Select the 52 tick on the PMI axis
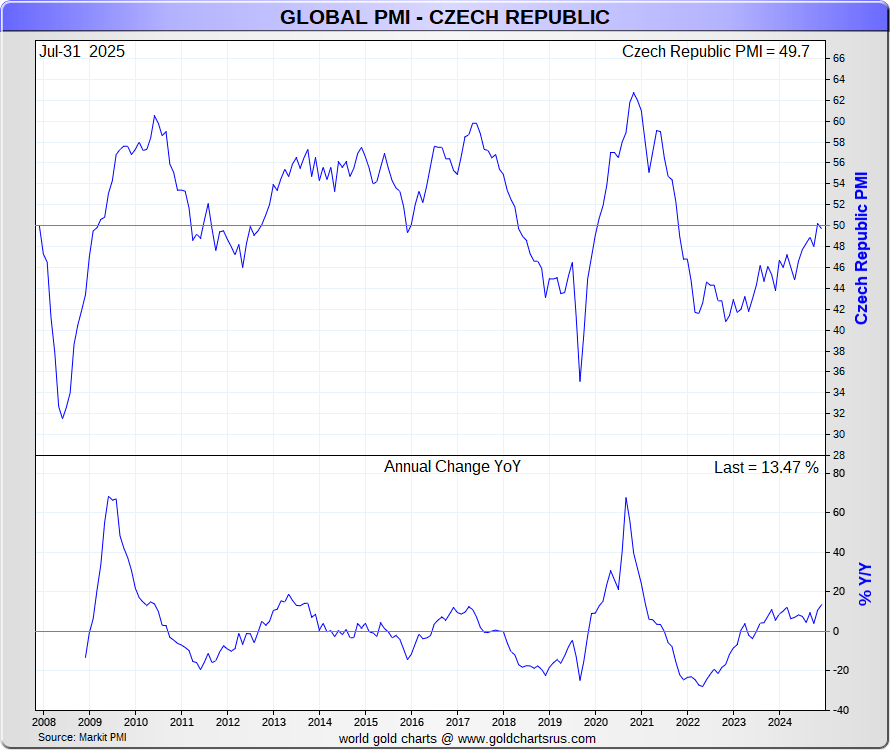The height and width of the screenshot is (750, 890). (839, 204)
